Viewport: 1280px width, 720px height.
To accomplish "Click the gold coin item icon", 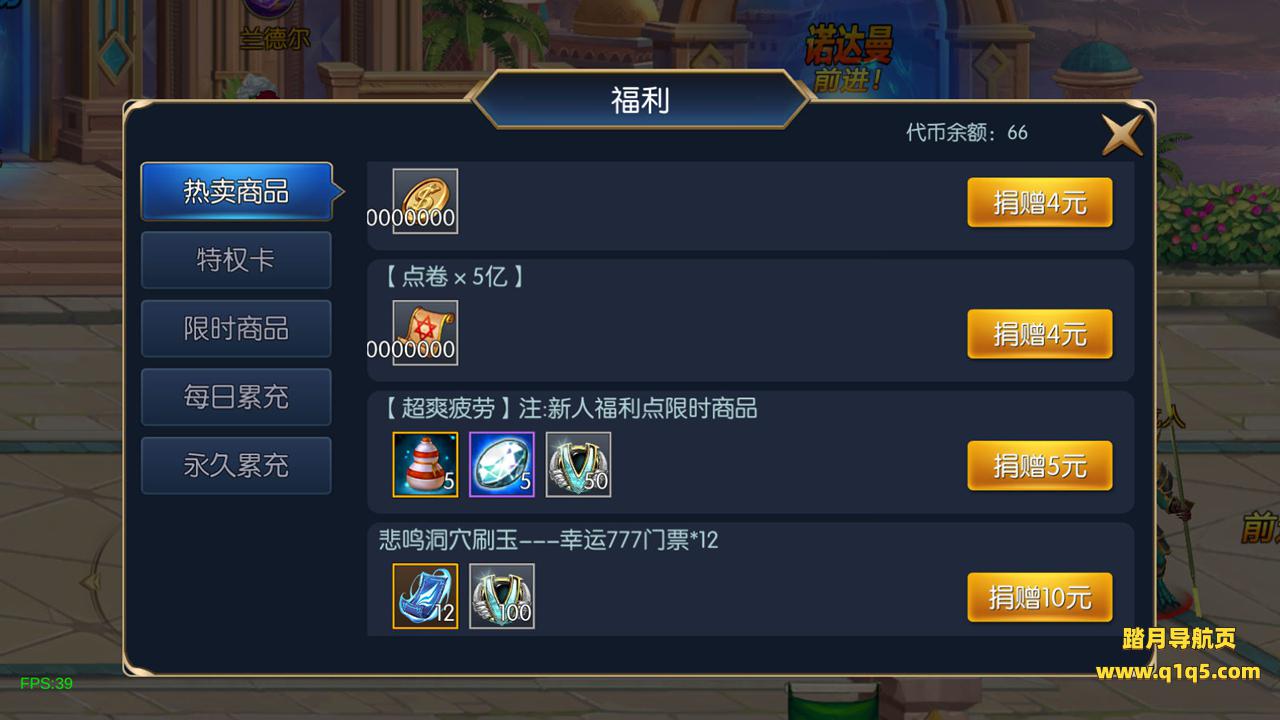I will tap(425, 201).
